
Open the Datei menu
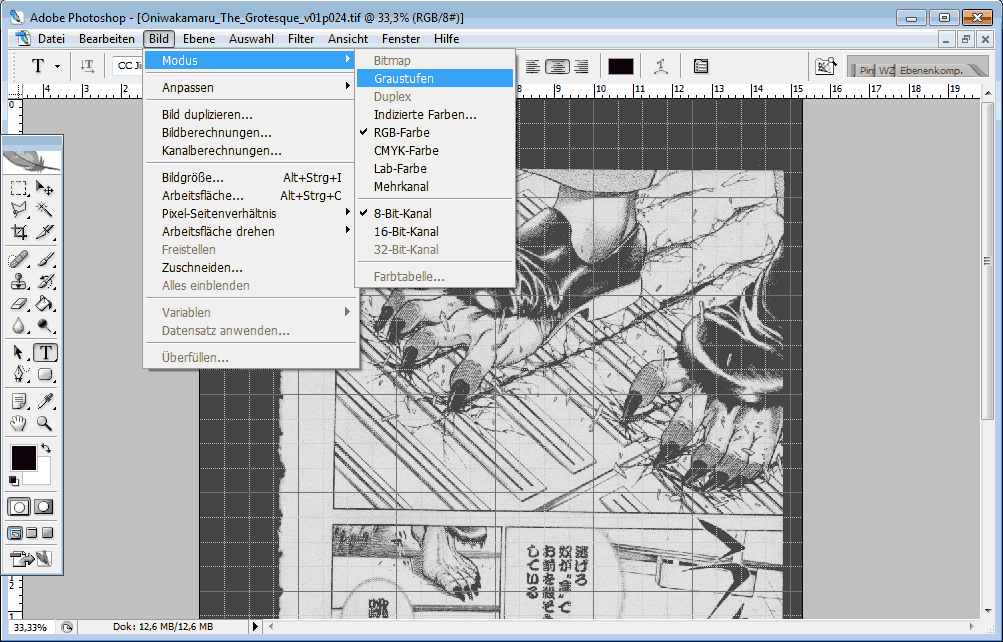coord(51,39)
